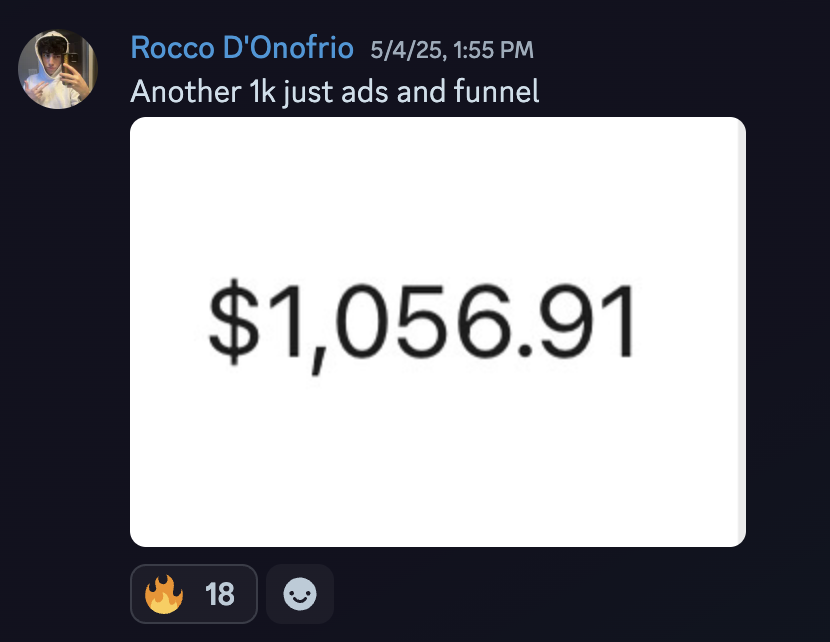830x642 pixels.
Task: Click the word 'funnel' in the message
Action: (x=497, y=91)
